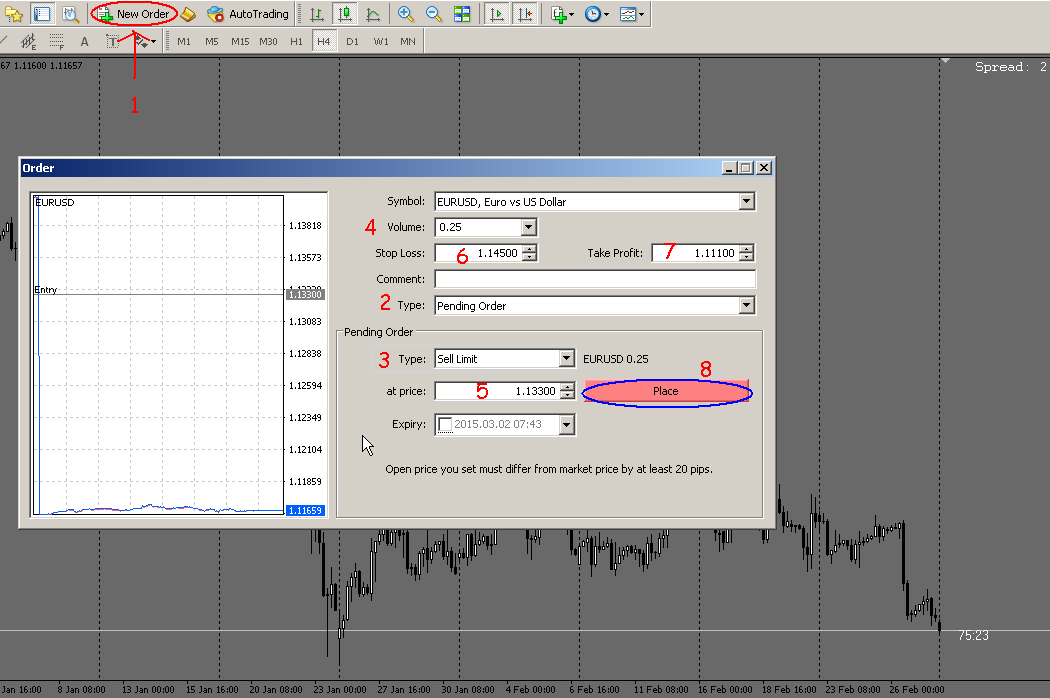Open the Indicators dropdown arrow
Viewport: 1050px width, 699px height.
coord(571,14)
